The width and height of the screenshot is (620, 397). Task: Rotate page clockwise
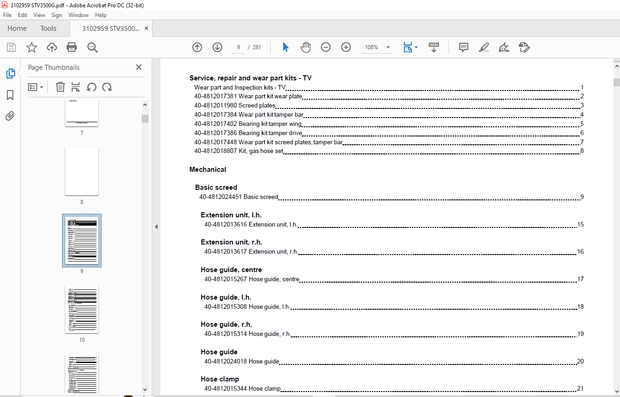pyautogui.click(x=107, y=87)
